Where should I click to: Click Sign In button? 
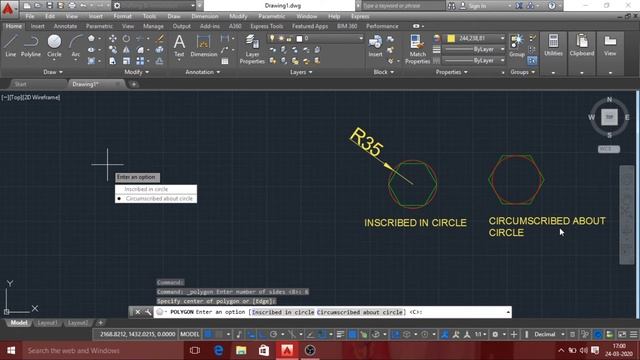[473, 6]
